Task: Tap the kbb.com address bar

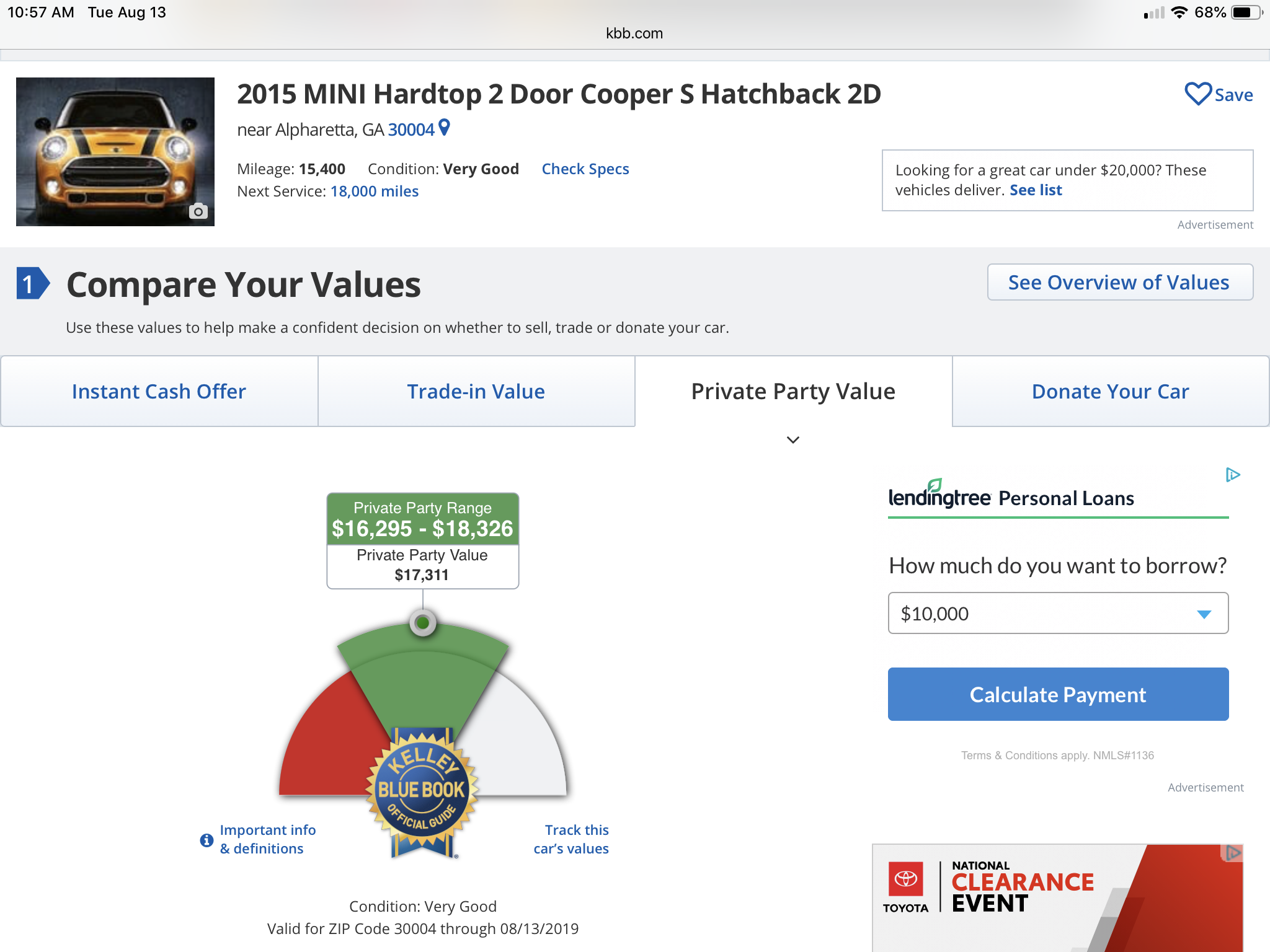Action: [x=634, y=33]
